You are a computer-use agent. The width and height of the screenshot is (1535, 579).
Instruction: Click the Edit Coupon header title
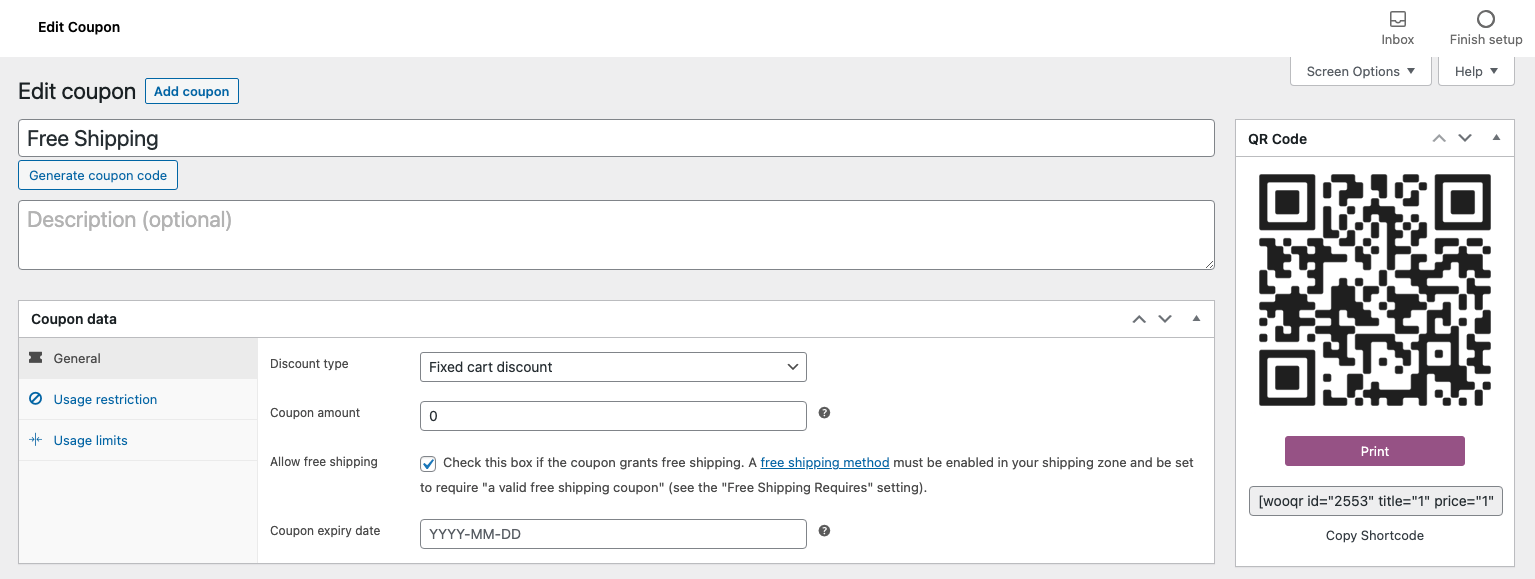(x=79, y=27)
